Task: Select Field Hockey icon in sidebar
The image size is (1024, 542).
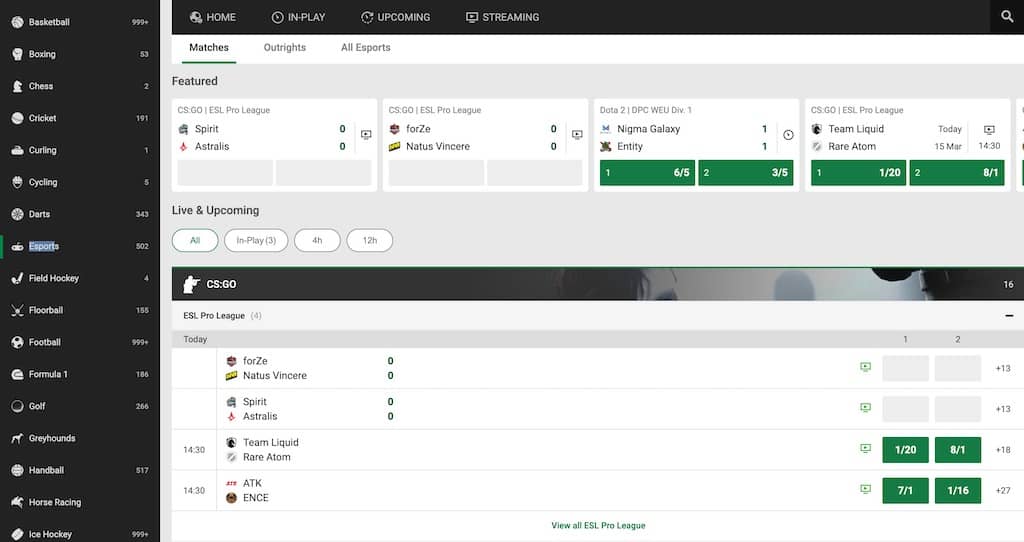Action: 18,278
